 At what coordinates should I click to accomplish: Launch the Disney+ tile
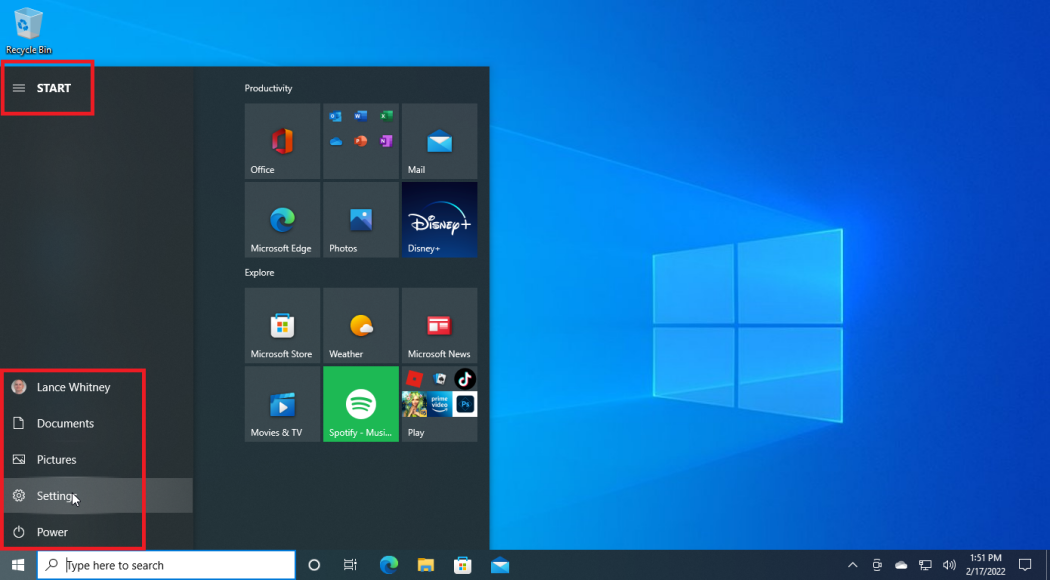pos(439,219)
